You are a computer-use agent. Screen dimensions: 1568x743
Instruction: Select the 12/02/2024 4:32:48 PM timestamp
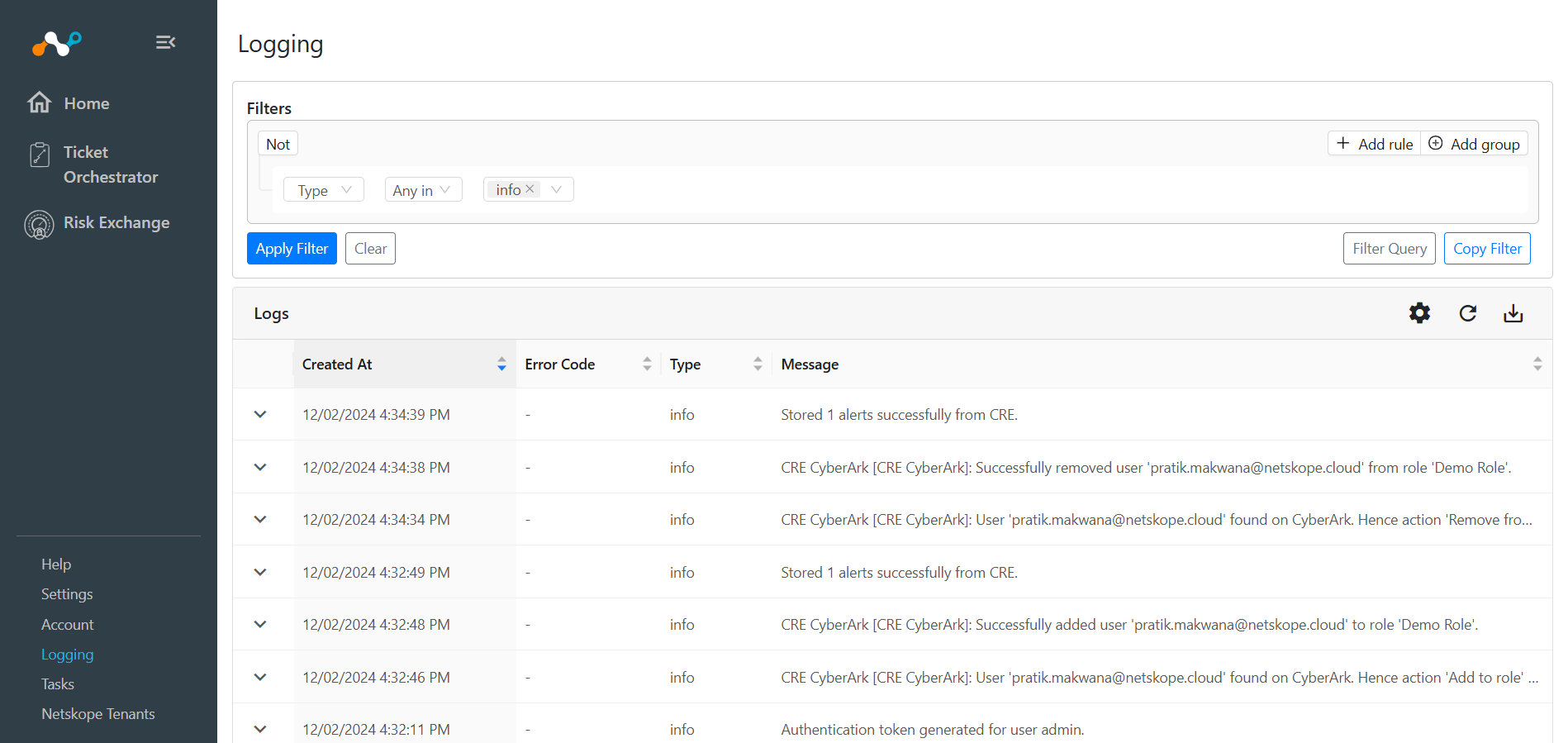click(376, 625)
